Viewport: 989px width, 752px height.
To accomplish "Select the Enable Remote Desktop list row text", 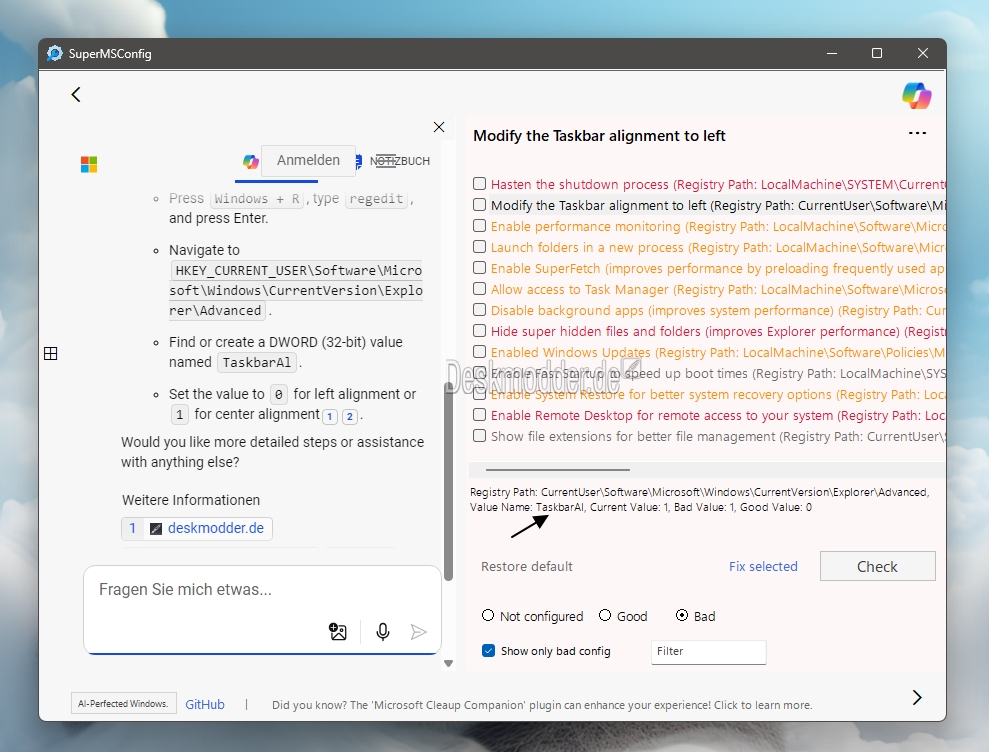I will [718, 415].
